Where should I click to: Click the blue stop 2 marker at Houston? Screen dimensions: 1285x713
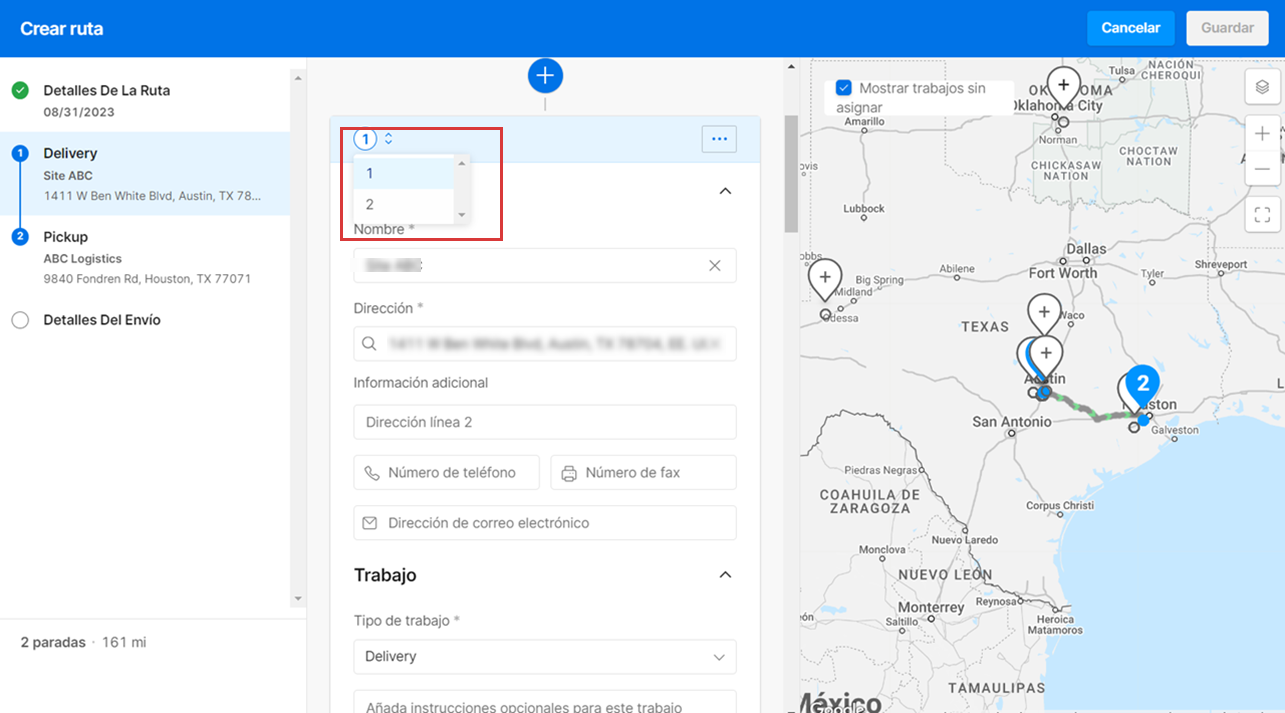pyautogui.click(x=1142, y=386)
